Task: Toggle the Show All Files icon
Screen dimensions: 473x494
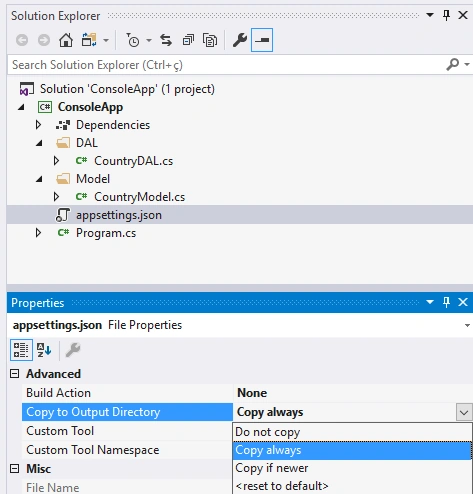Action: (210, 40)
